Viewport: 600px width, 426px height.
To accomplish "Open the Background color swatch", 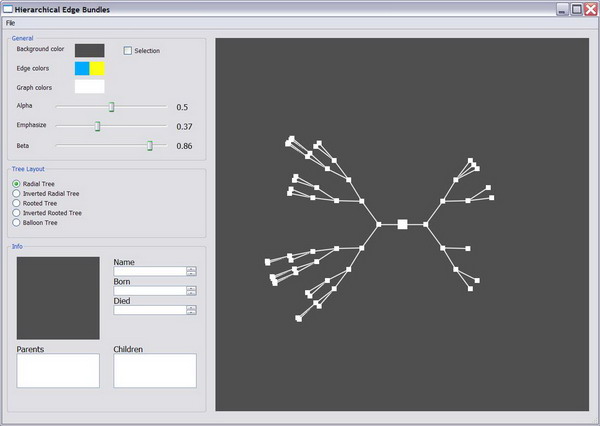I will pos(89,50).
